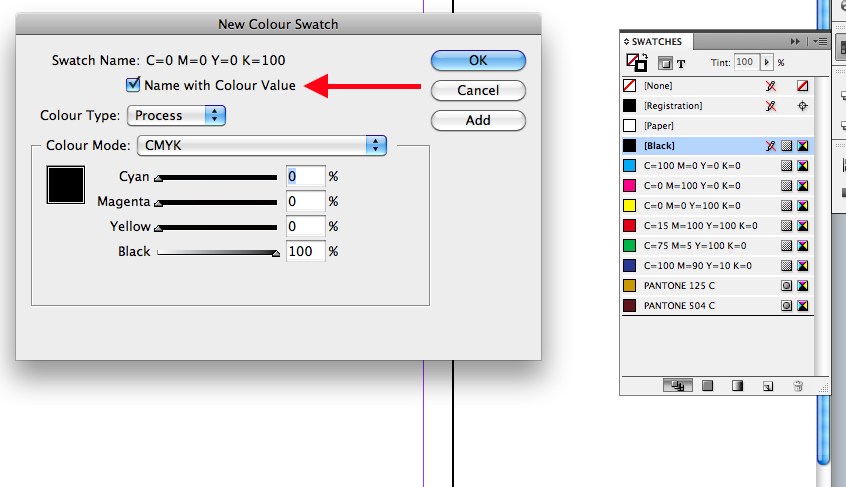Click the Black slider track
This screenshot has height=487, width=846.
pyautogui.click(x=217, y=252)
